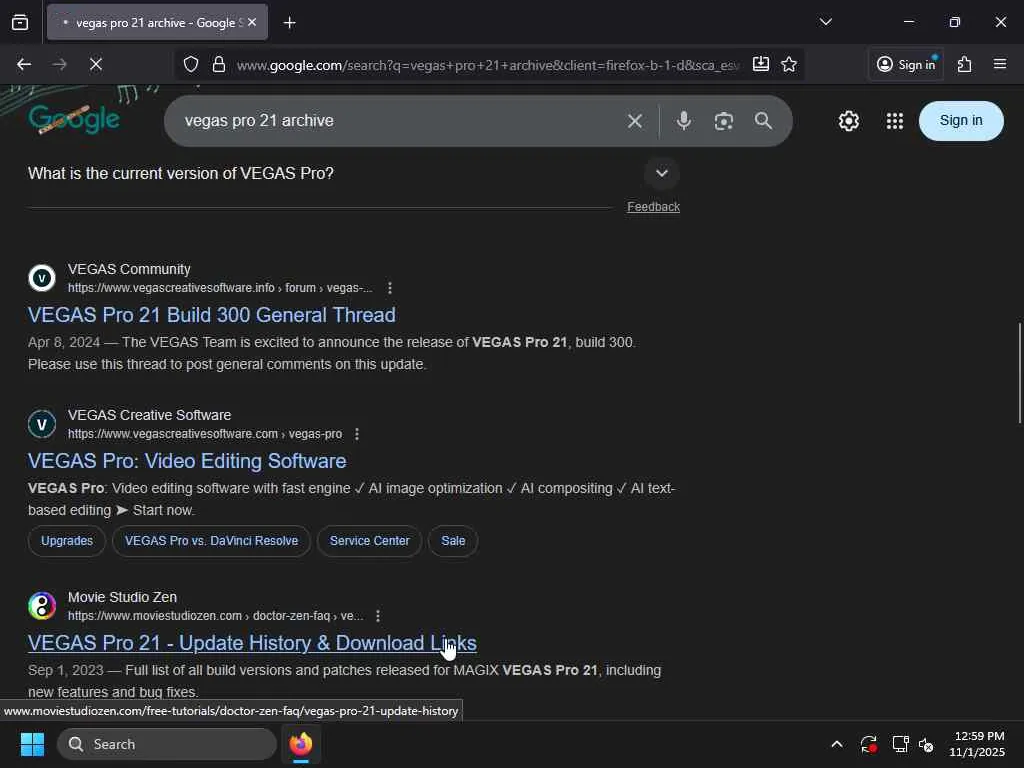Open more options for Movie Studio Zen result
The width and height of the screenshot is (1024, 768).
click(x=378, y=616)
